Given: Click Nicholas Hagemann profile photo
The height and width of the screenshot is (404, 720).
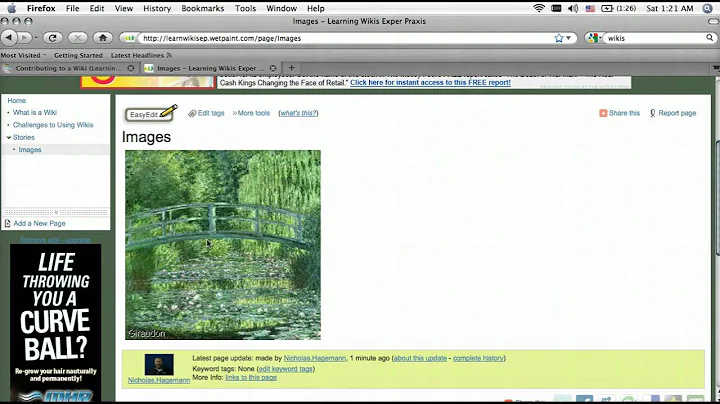Looking at the screenshot, I should [x=159, y=365].
